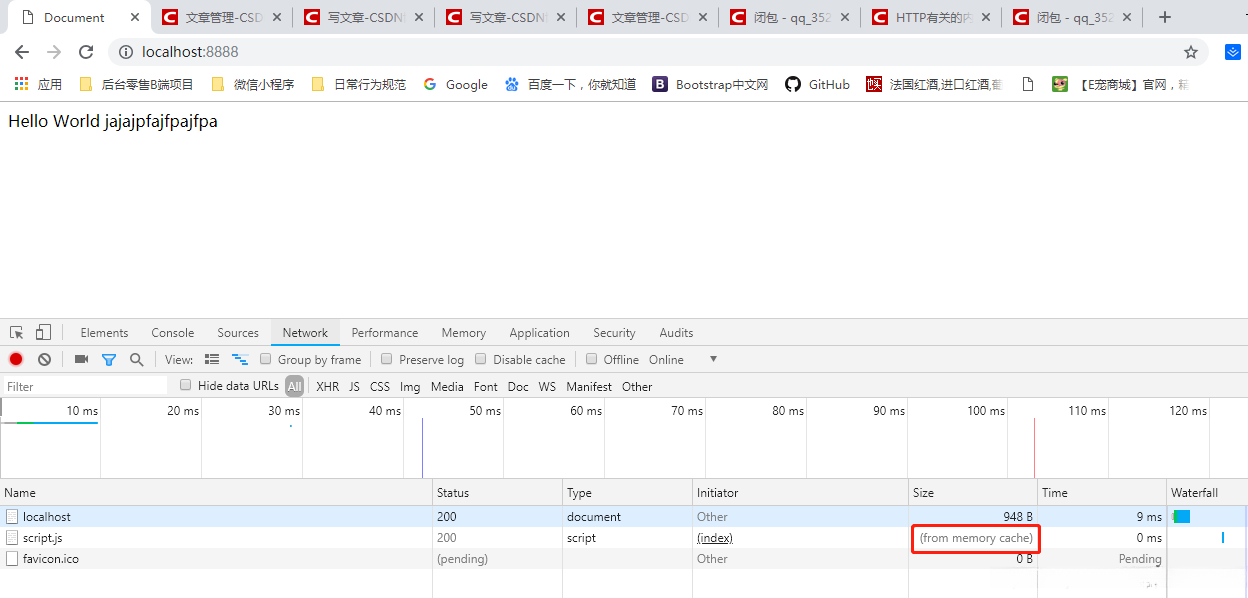This screenshot has height=598, width=1248.
Task: Open the 法国红酒 bookmark
Action: [x=934, y=85]
